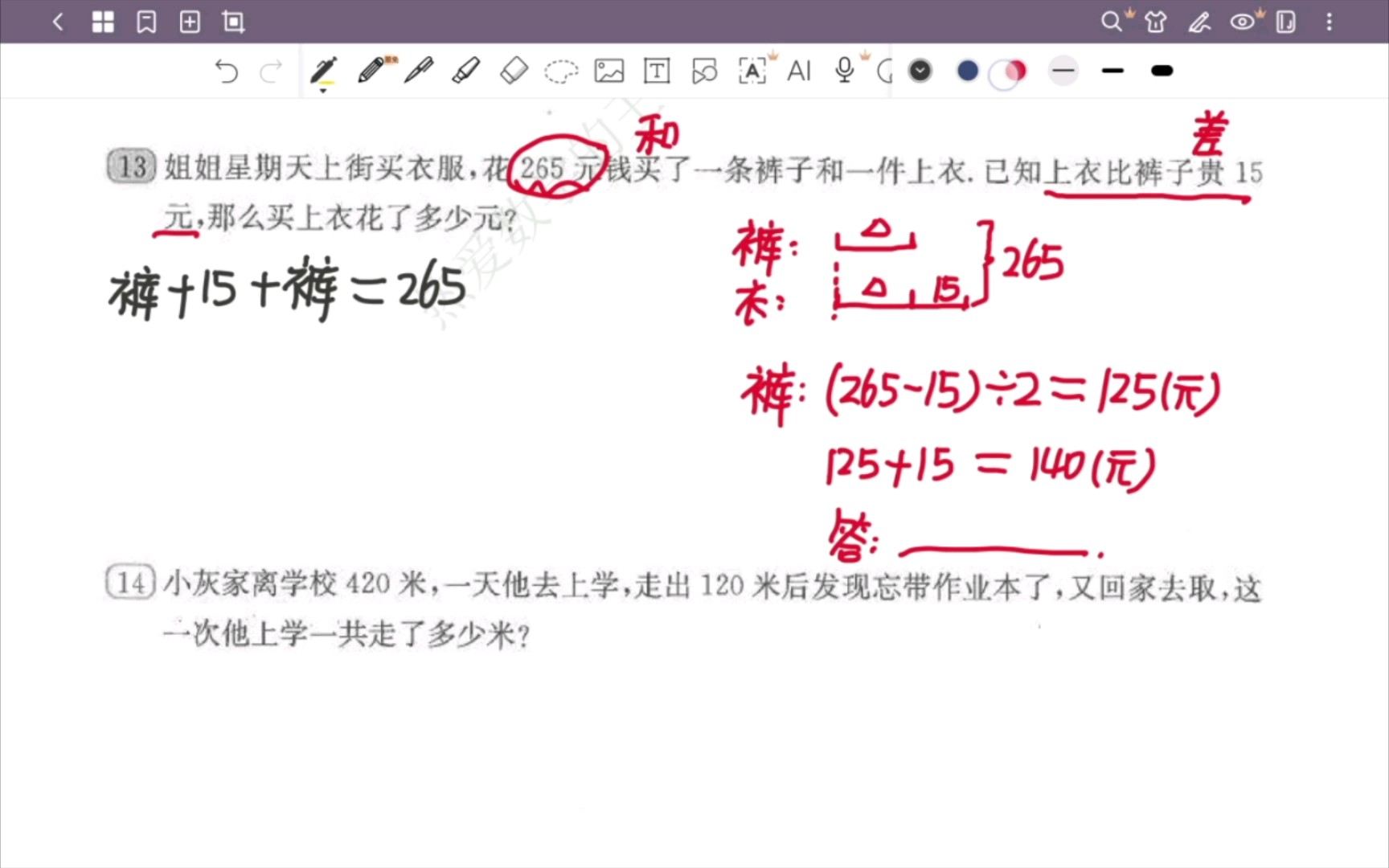Select the thickest stroke width
This screenshot has width=1389, height=868.
coord(1162,71)
